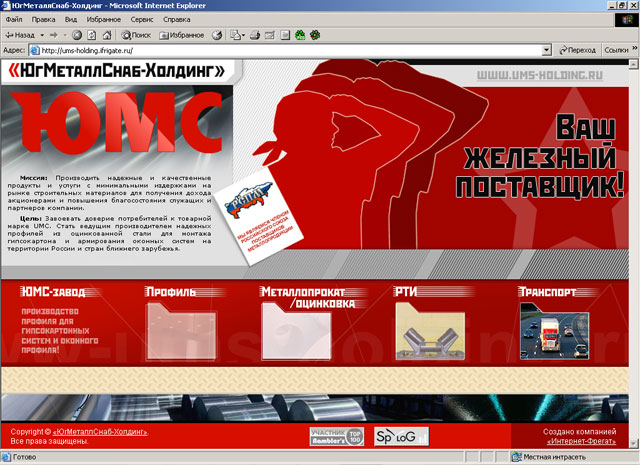
Task: Open Металлопрокат/оцинковка section heading
Action: pos(308,298)
